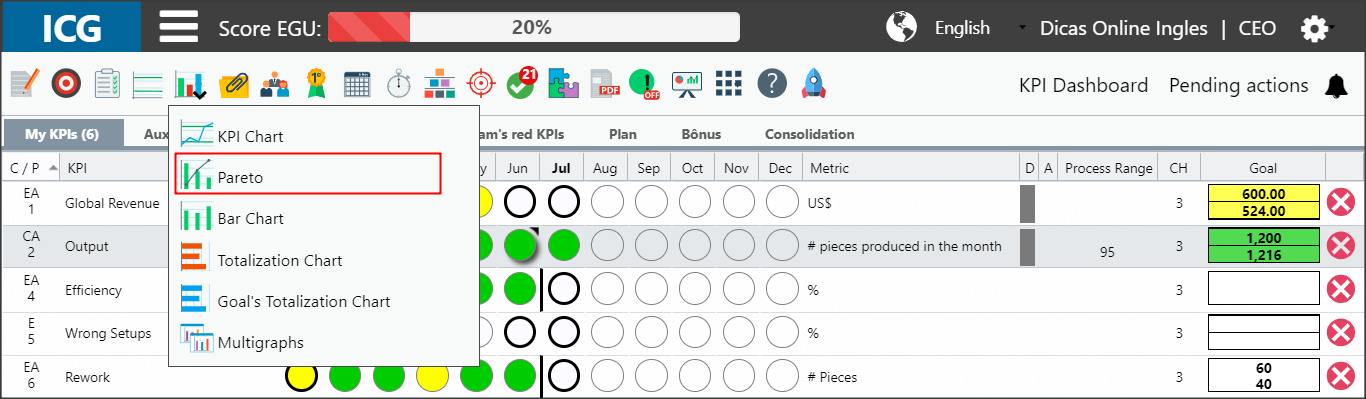Image resolution: width=1366 pixels, height=399 pixels.
Task: Open Pending actions
Action: [1238, 86]
